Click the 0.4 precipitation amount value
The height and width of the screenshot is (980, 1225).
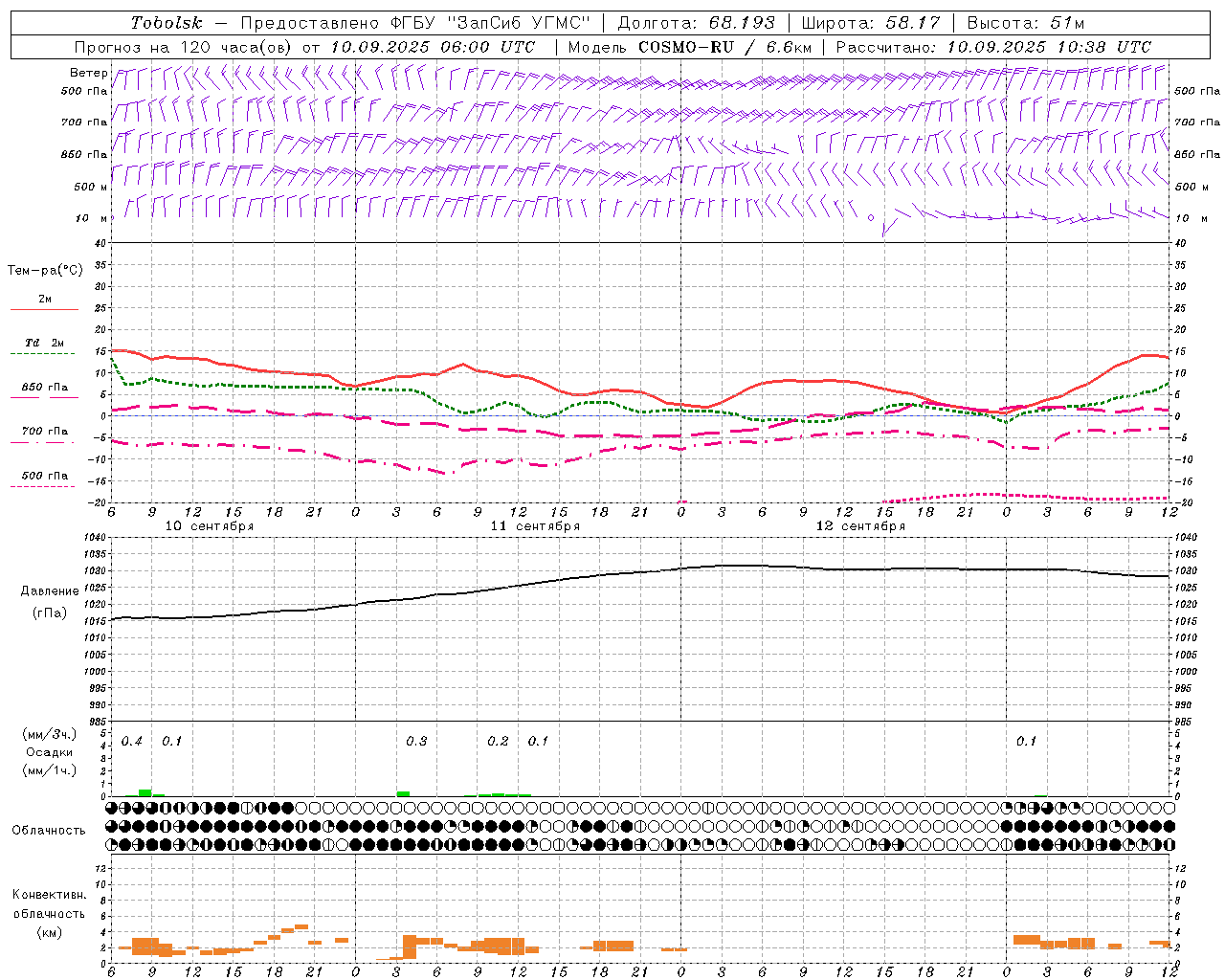132,742
